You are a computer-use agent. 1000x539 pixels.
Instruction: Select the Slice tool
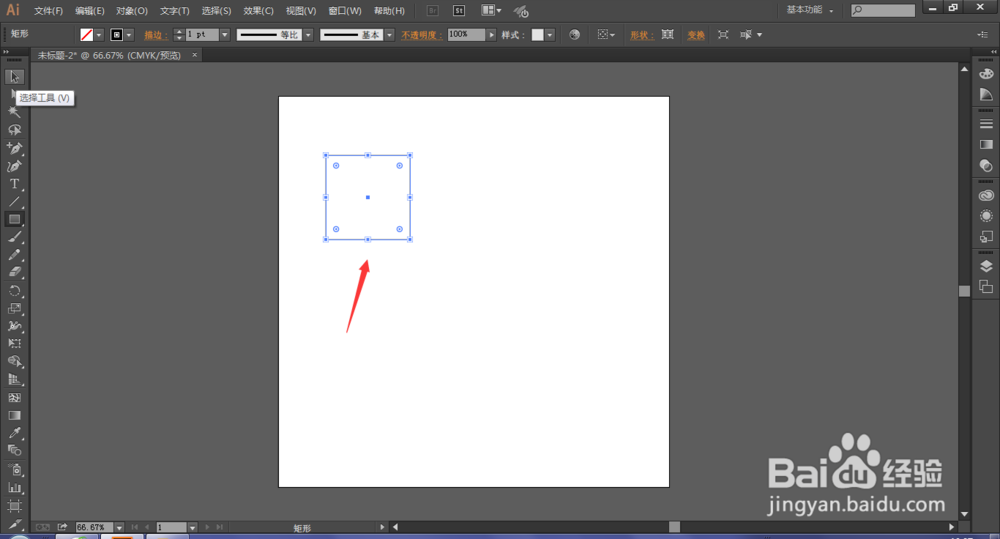(14, 524)
